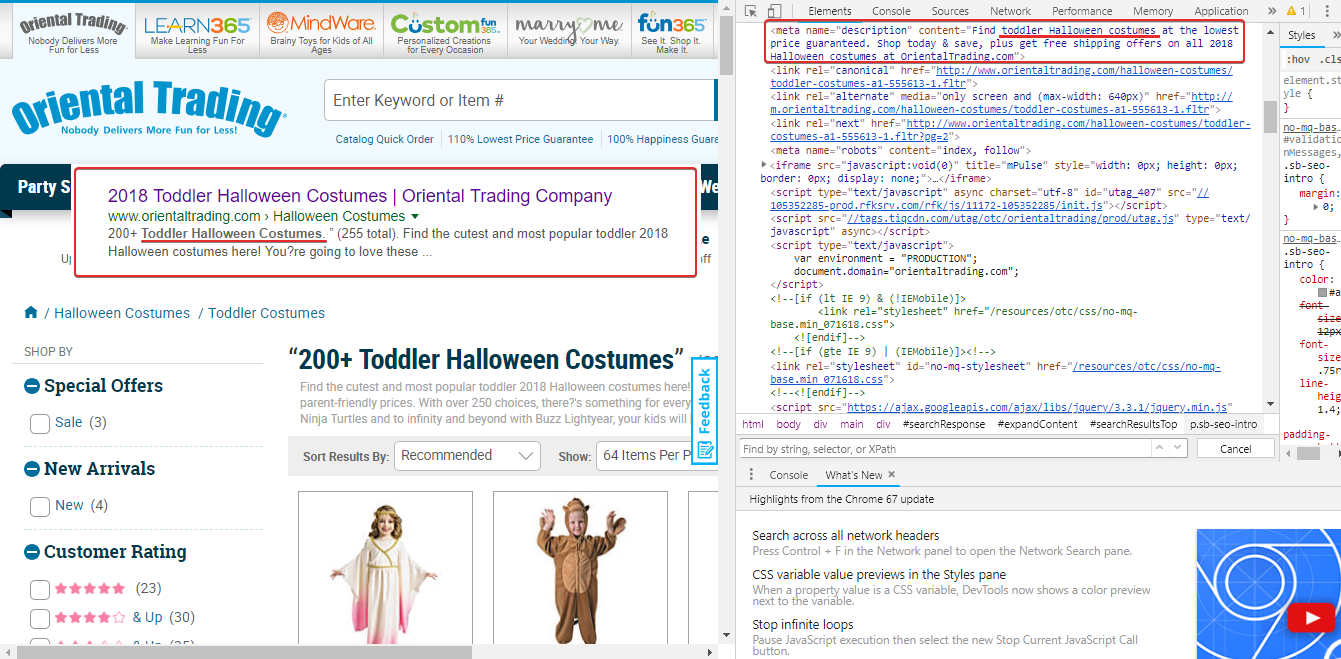This screenshot has height=659, width=1341.
Task: Open the Feedback side tab on the page
Action: tap(705, 410)
